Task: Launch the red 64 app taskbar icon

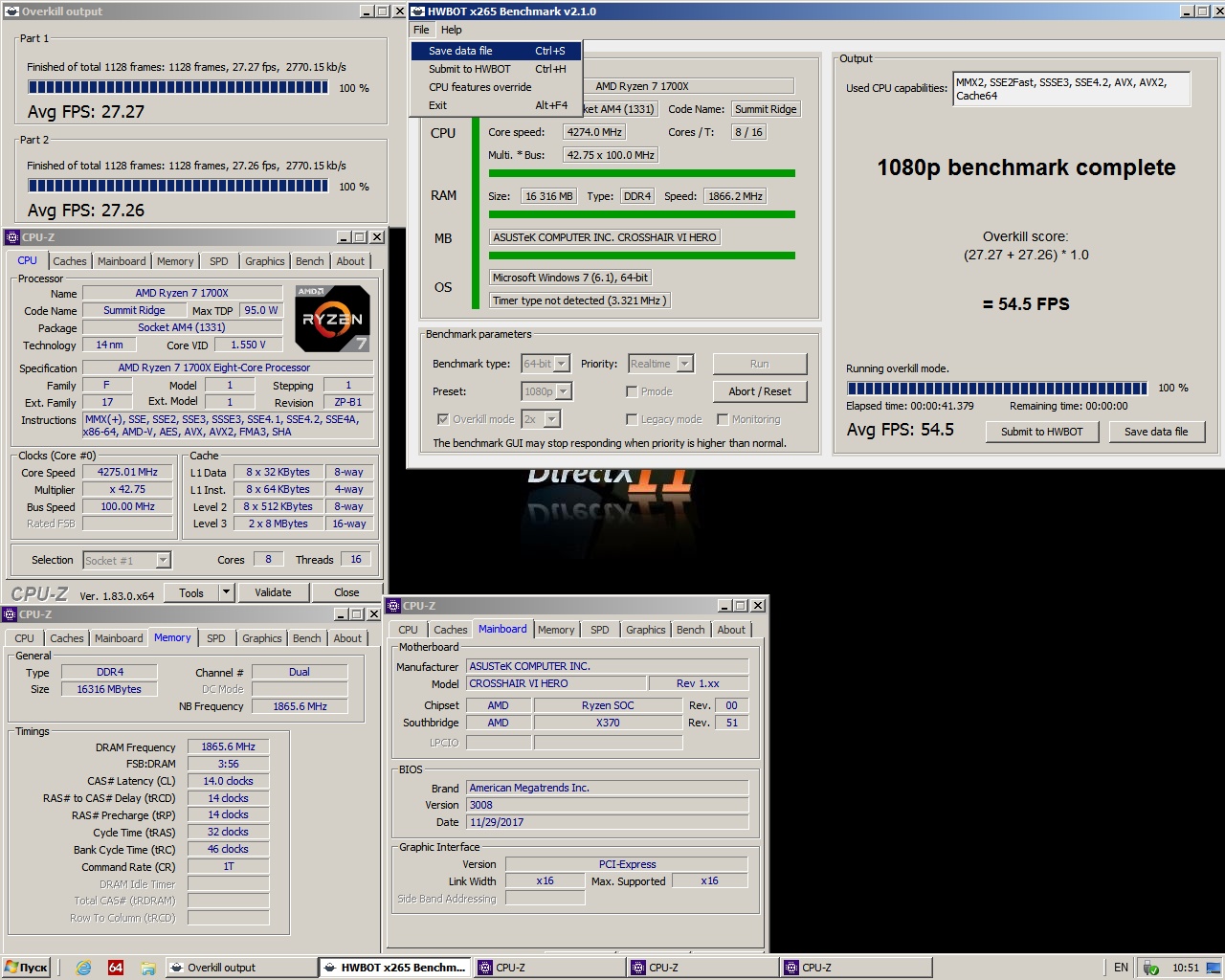Action: click(x=116, y=968)
